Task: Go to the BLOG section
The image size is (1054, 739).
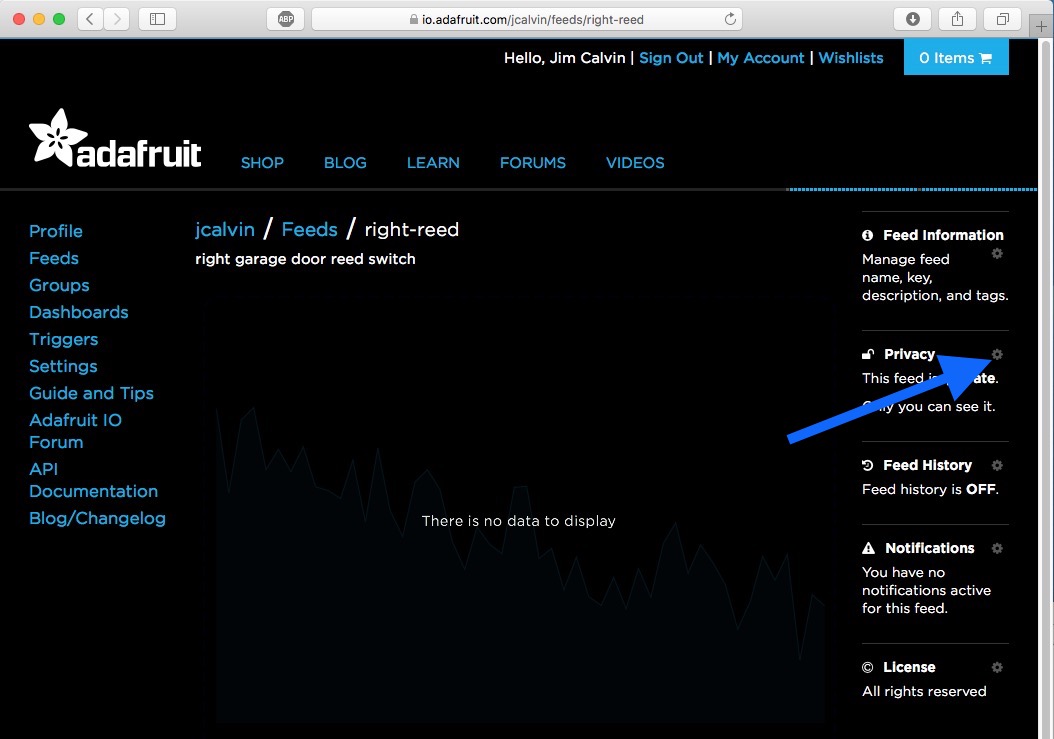Action: click(x=346, y=163)
